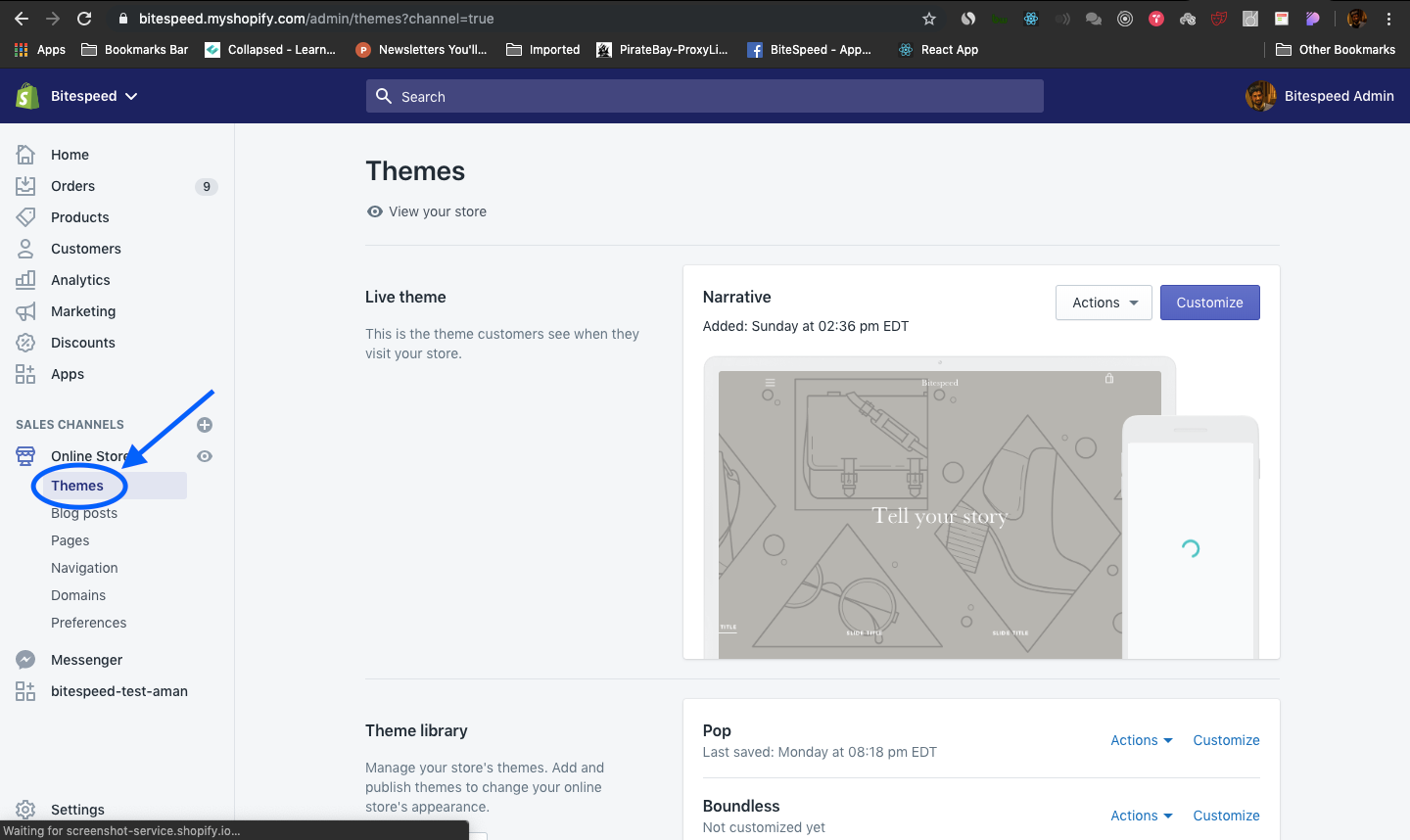Click the browser back arrow
This screenshot has height=840, width=1410.
pyautogui.click(x=22, y=19)
